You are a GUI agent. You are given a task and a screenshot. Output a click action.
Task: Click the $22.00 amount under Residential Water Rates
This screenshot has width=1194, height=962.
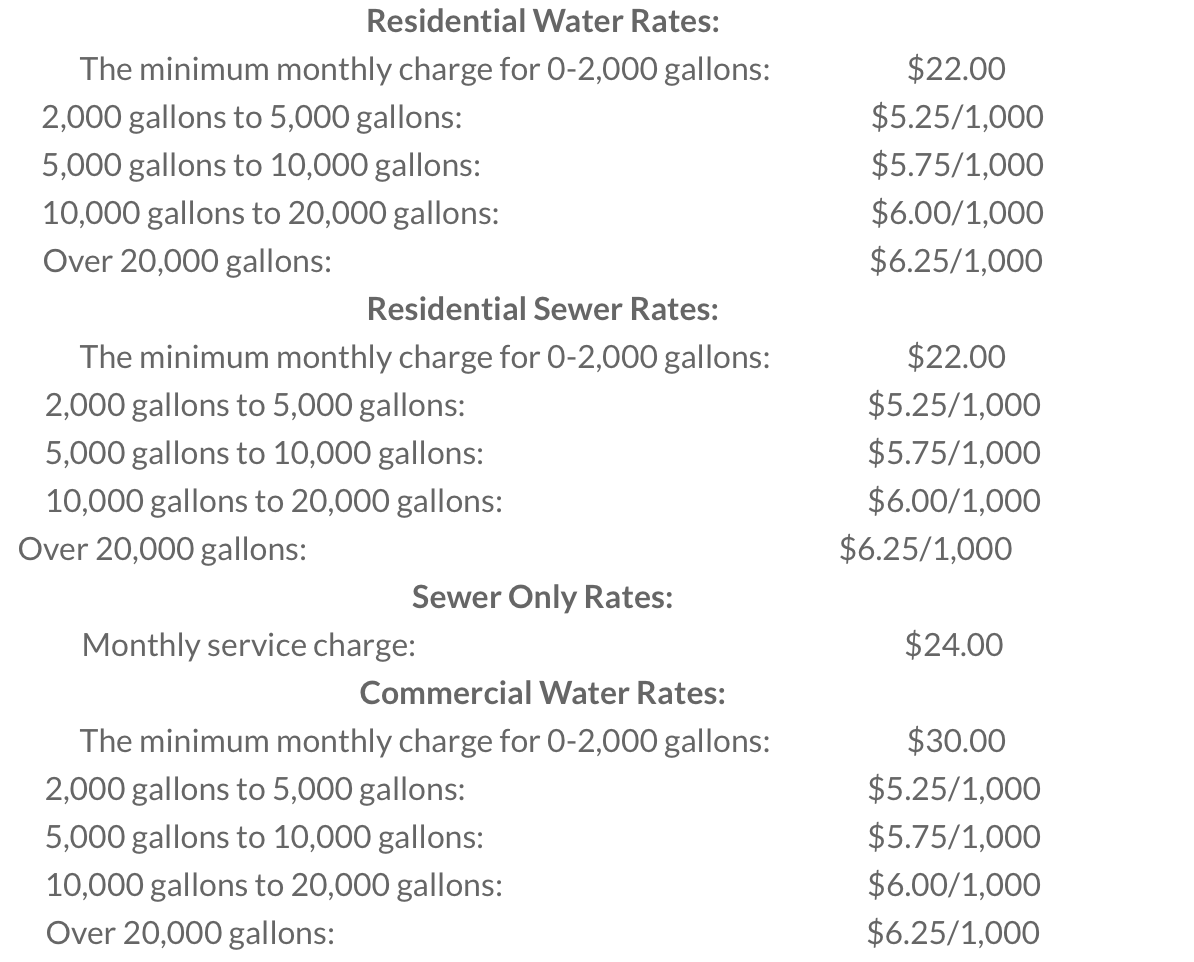click(956, 69)
